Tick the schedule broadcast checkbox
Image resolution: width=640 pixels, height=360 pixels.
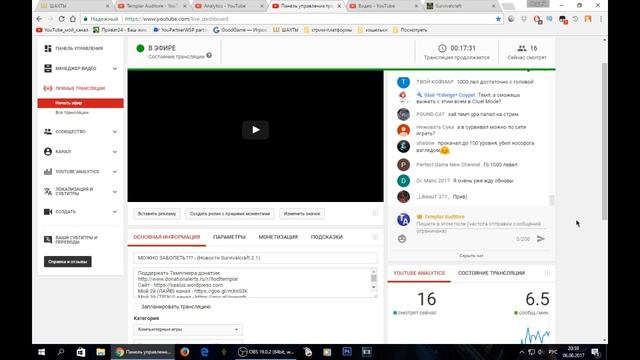(136, 307)
